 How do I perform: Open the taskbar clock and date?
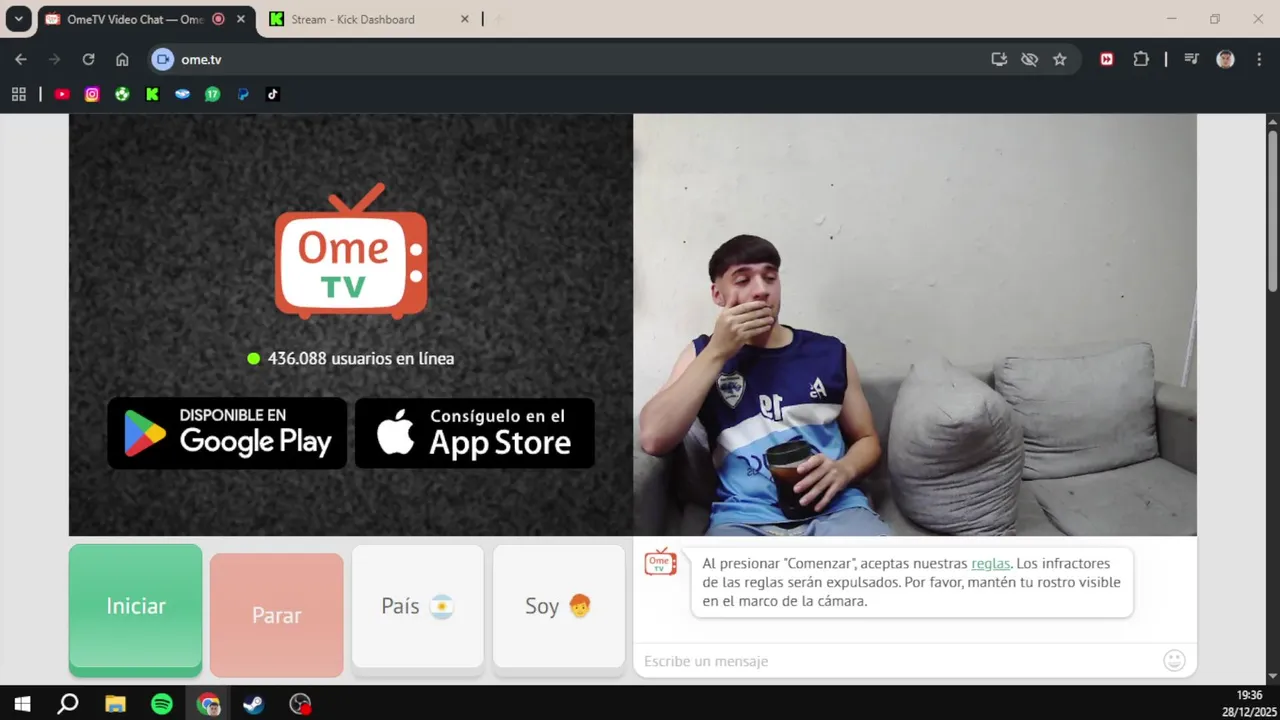point(1248,703)
